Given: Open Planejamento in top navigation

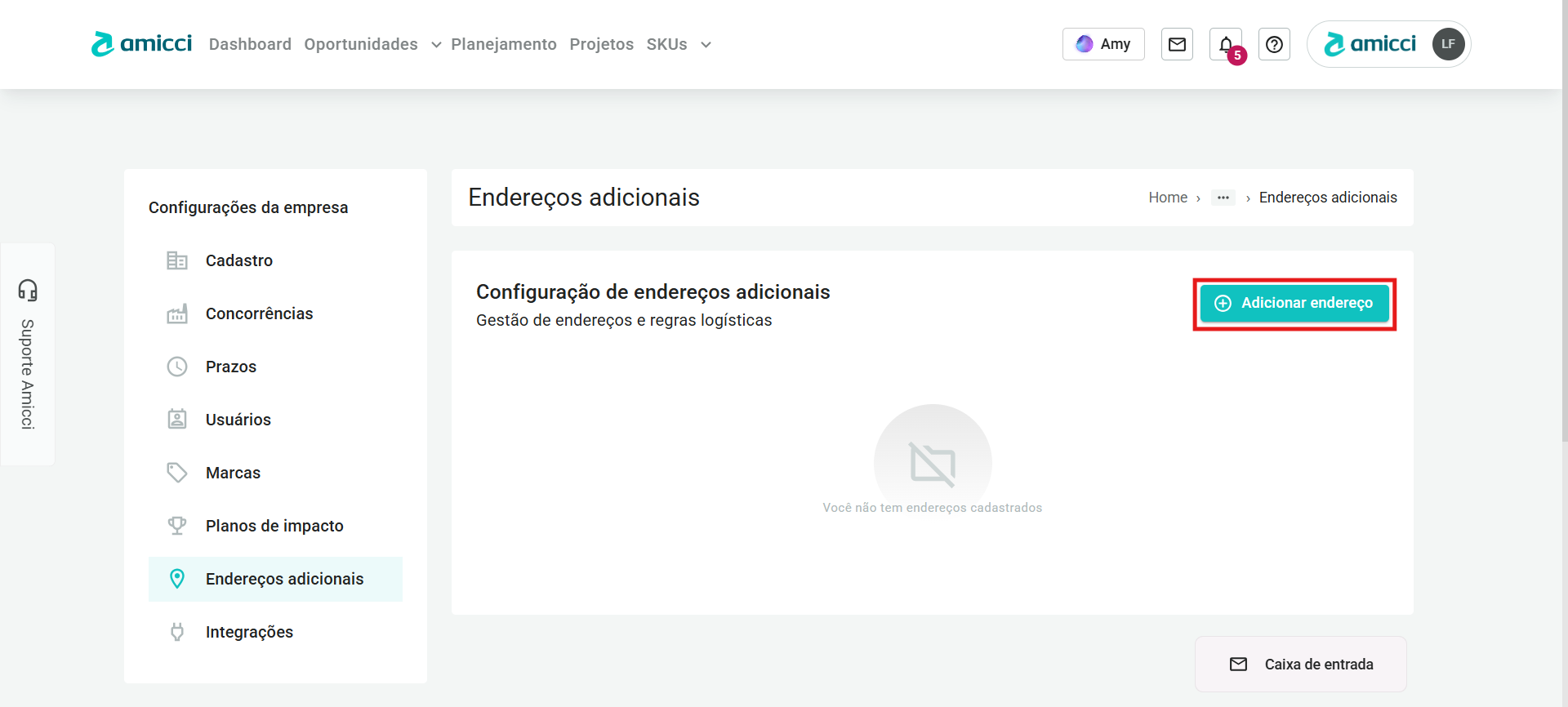Looking at the screenshot, I should tap(503, 44).
